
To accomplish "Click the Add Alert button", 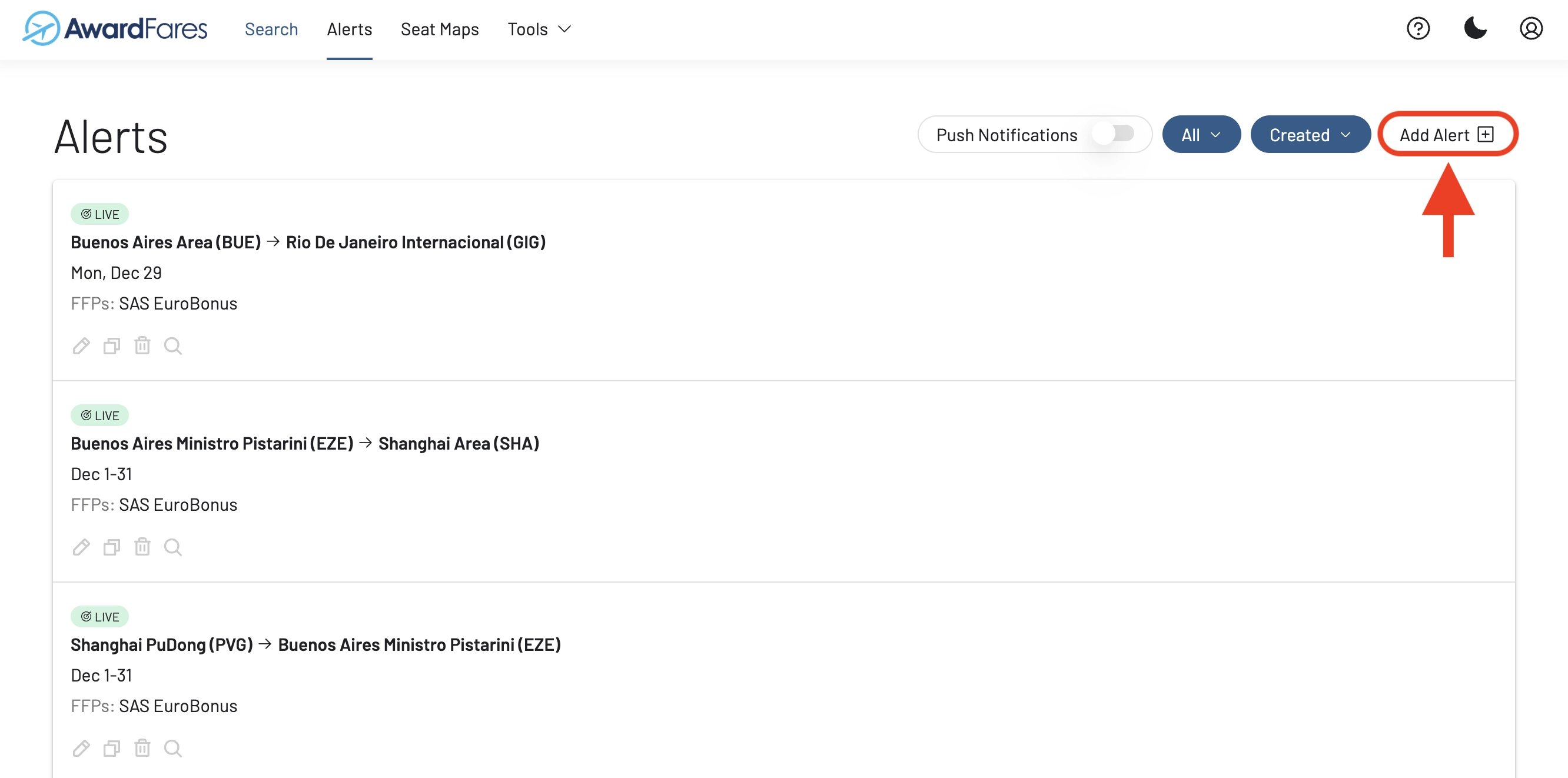I will [1447, 135].
